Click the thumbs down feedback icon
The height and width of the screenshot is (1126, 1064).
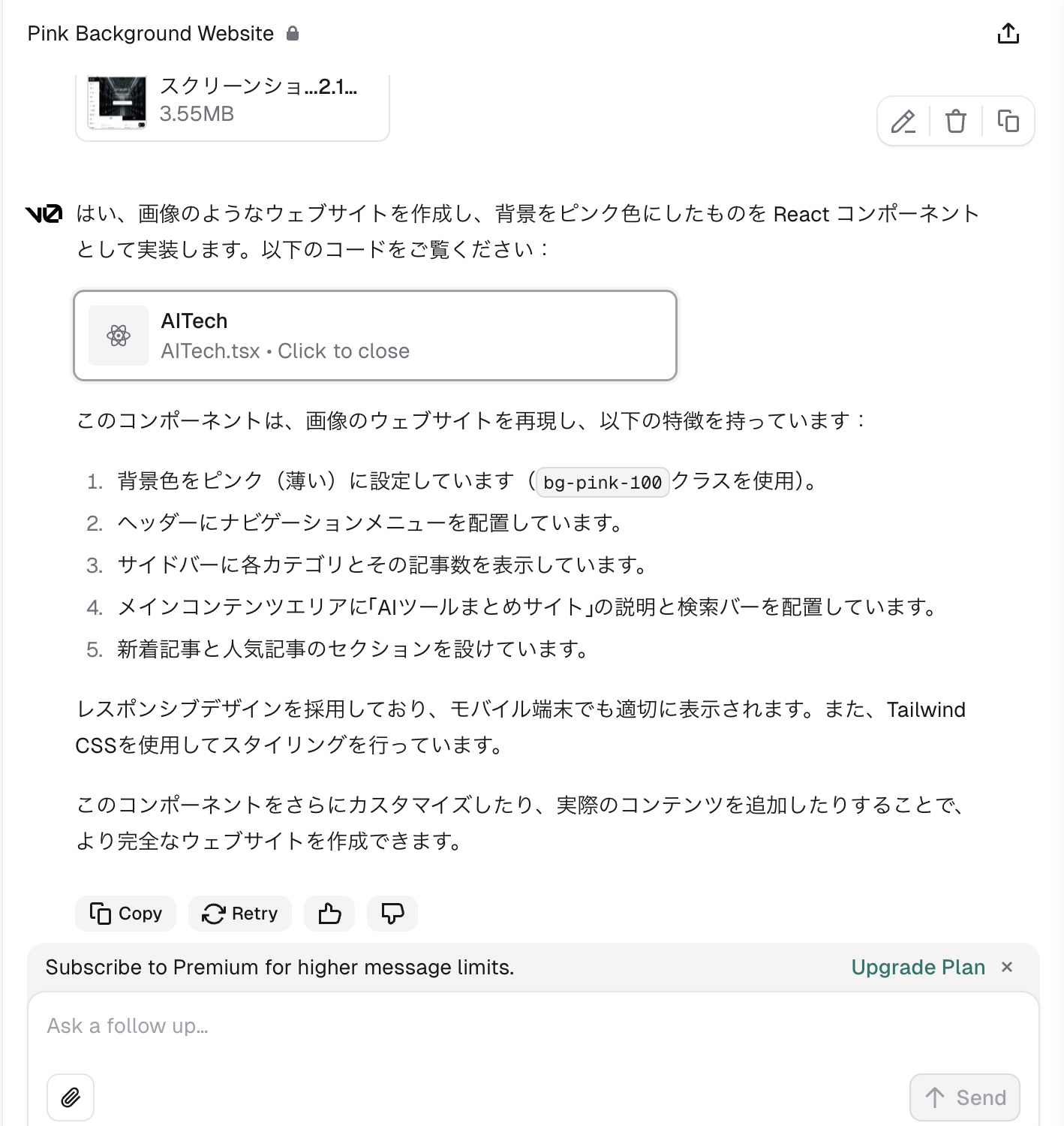pos(392,914)
